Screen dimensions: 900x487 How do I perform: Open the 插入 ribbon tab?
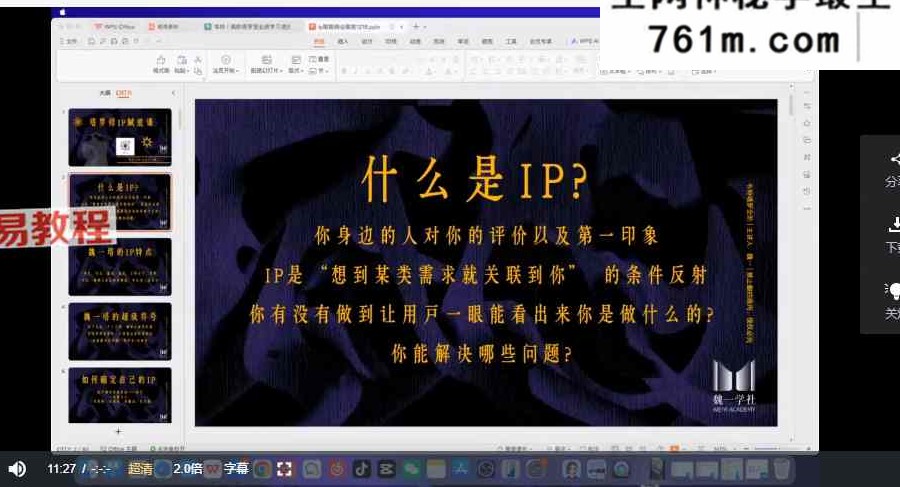click(343, 41)
